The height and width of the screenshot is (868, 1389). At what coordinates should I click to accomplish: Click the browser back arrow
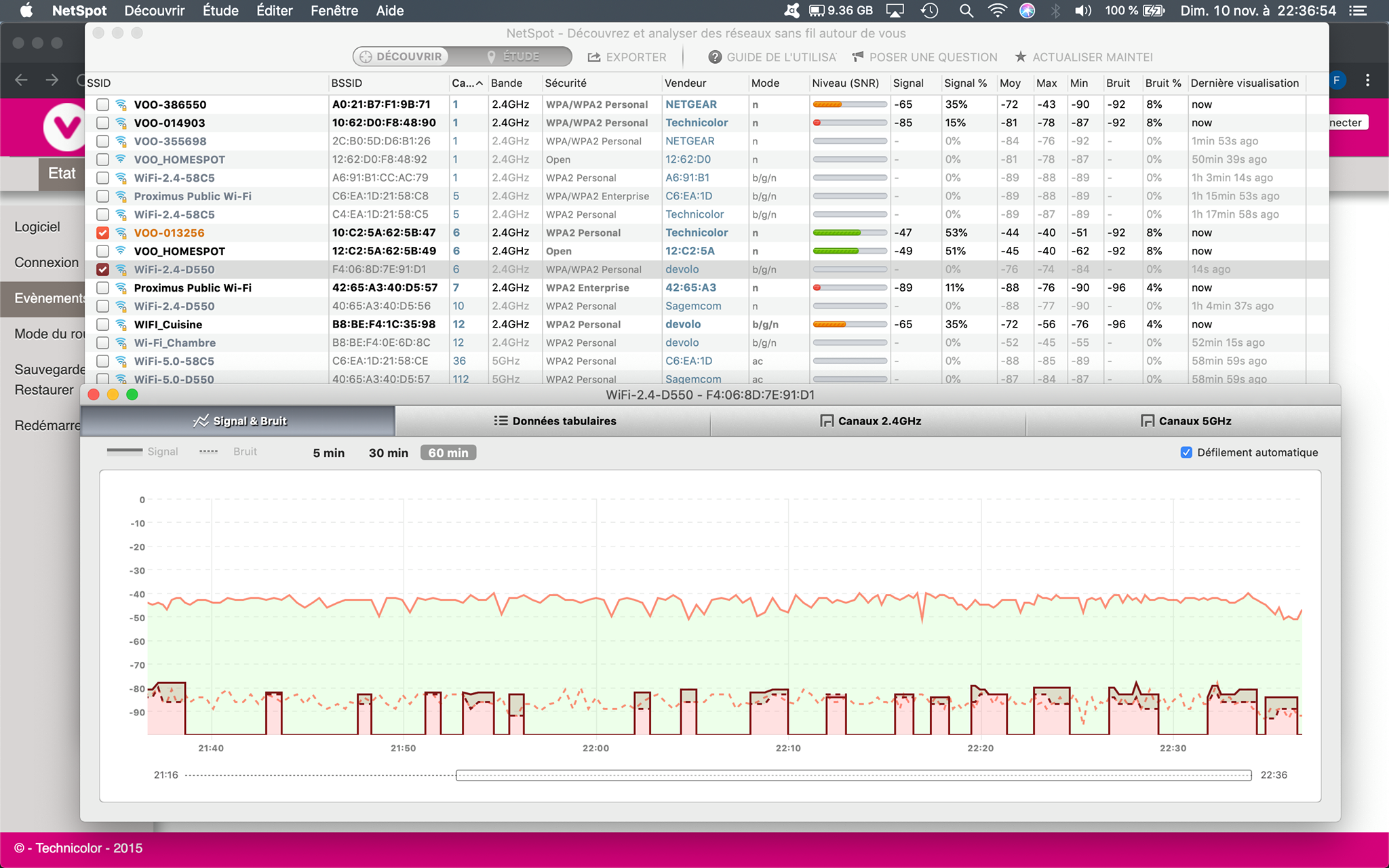pos(21,80)
